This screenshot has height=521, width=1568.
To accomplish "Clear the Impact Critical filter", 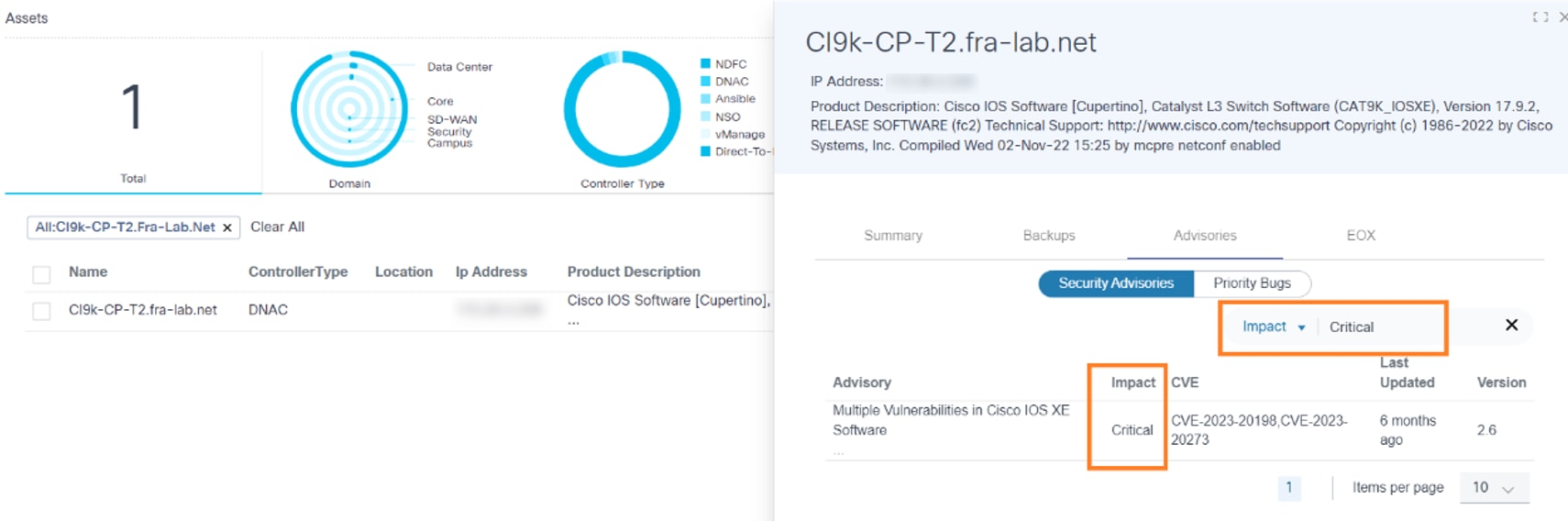I will point(1511,326).
